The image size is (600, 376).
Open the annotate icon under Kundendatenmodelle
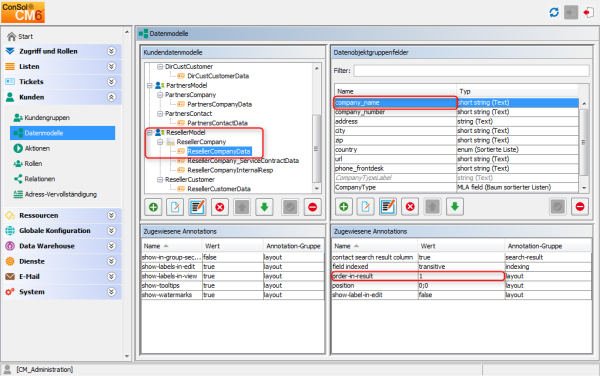[x=197, y=207]
